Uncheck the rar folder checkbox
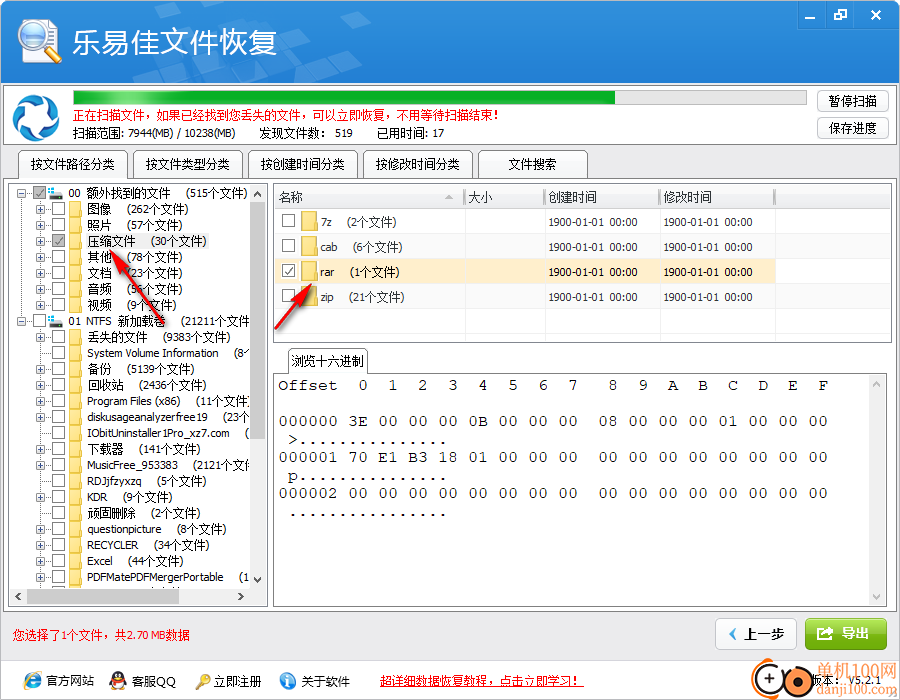This screenshot has height=700, width=900. 289,271
